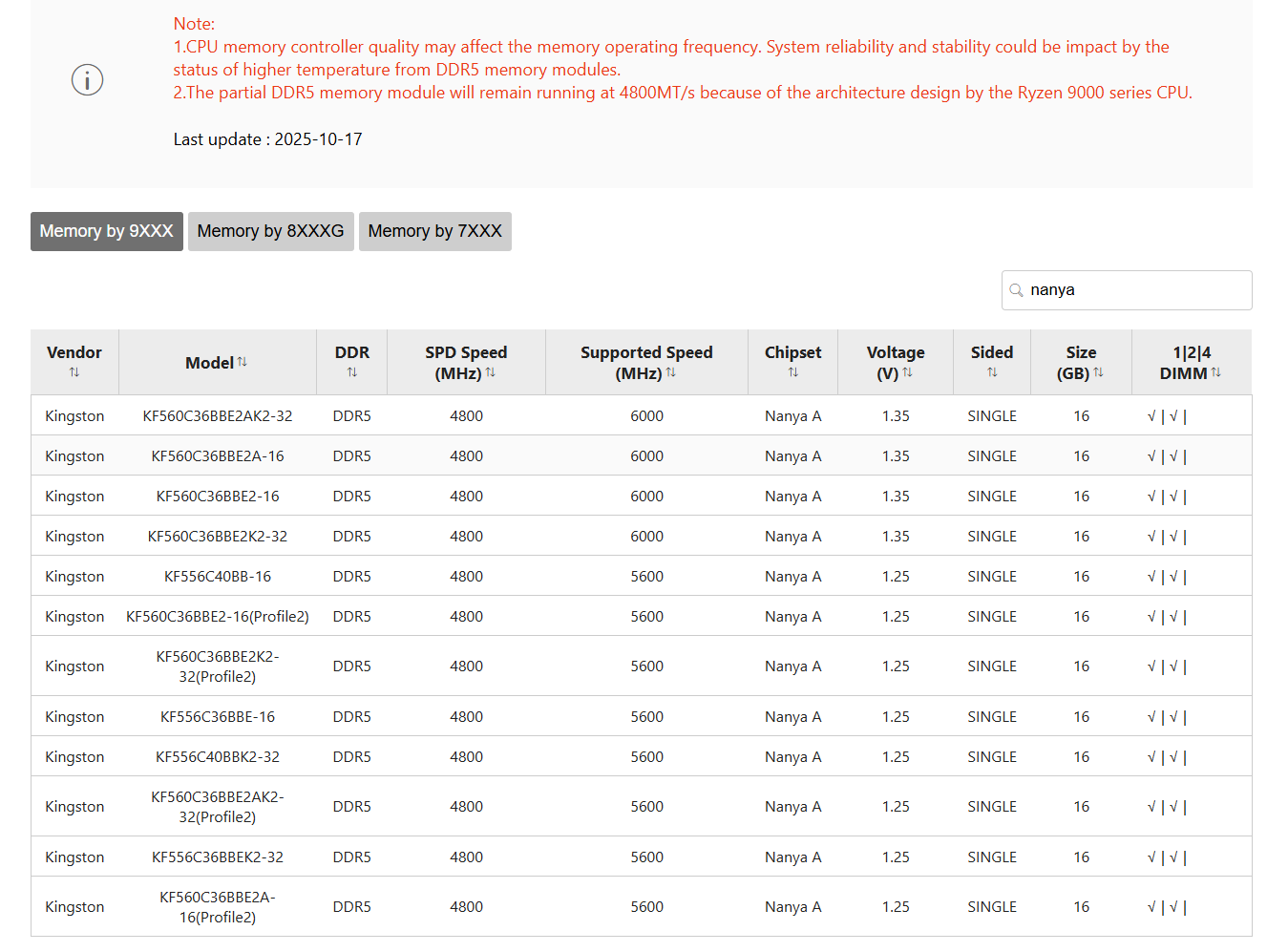Select model KF556C40BB-16 cell
Screen dimensions: 1267x952
point(218,577)
